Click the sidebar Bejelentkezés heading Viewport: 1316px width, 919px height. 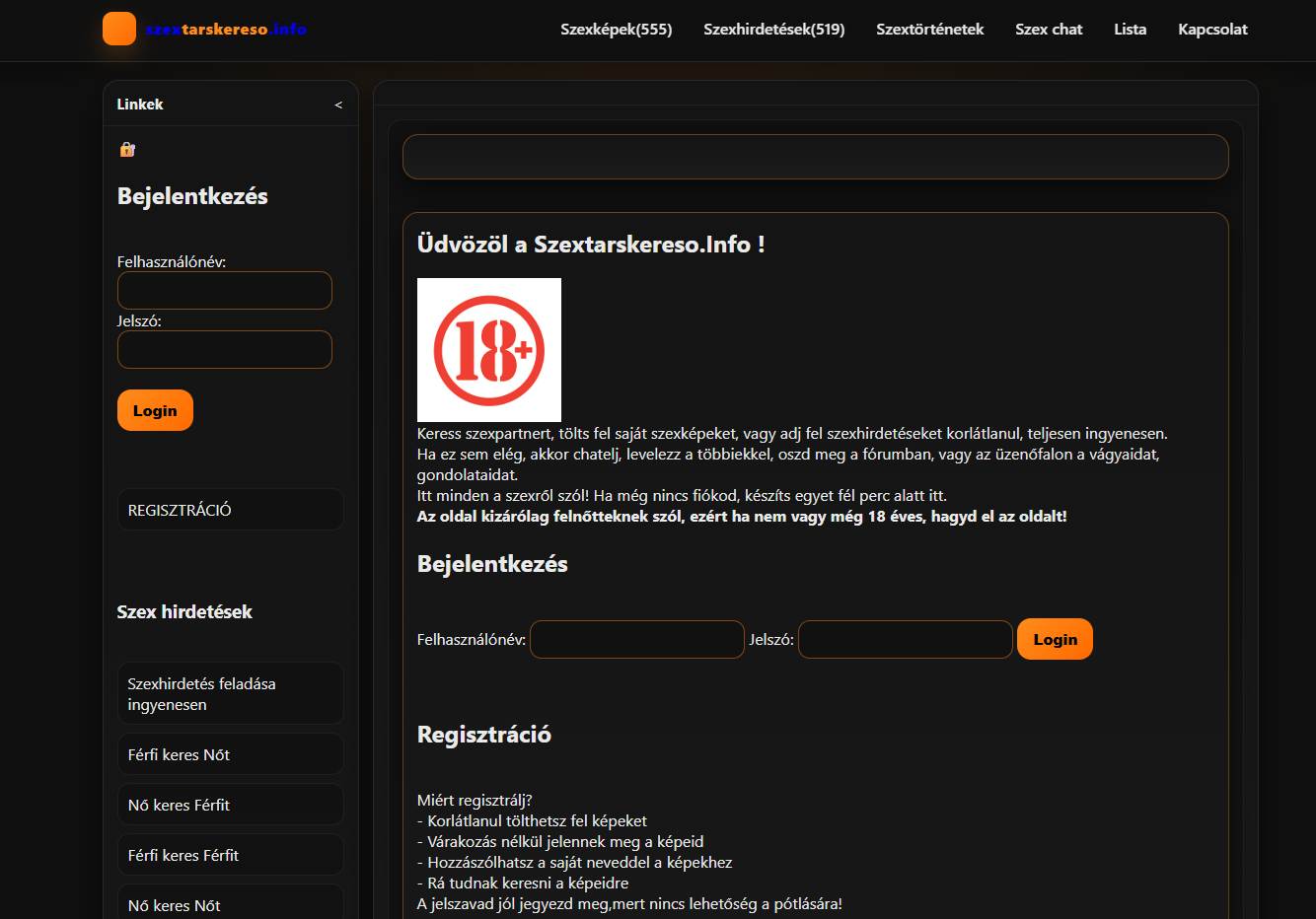192,196
